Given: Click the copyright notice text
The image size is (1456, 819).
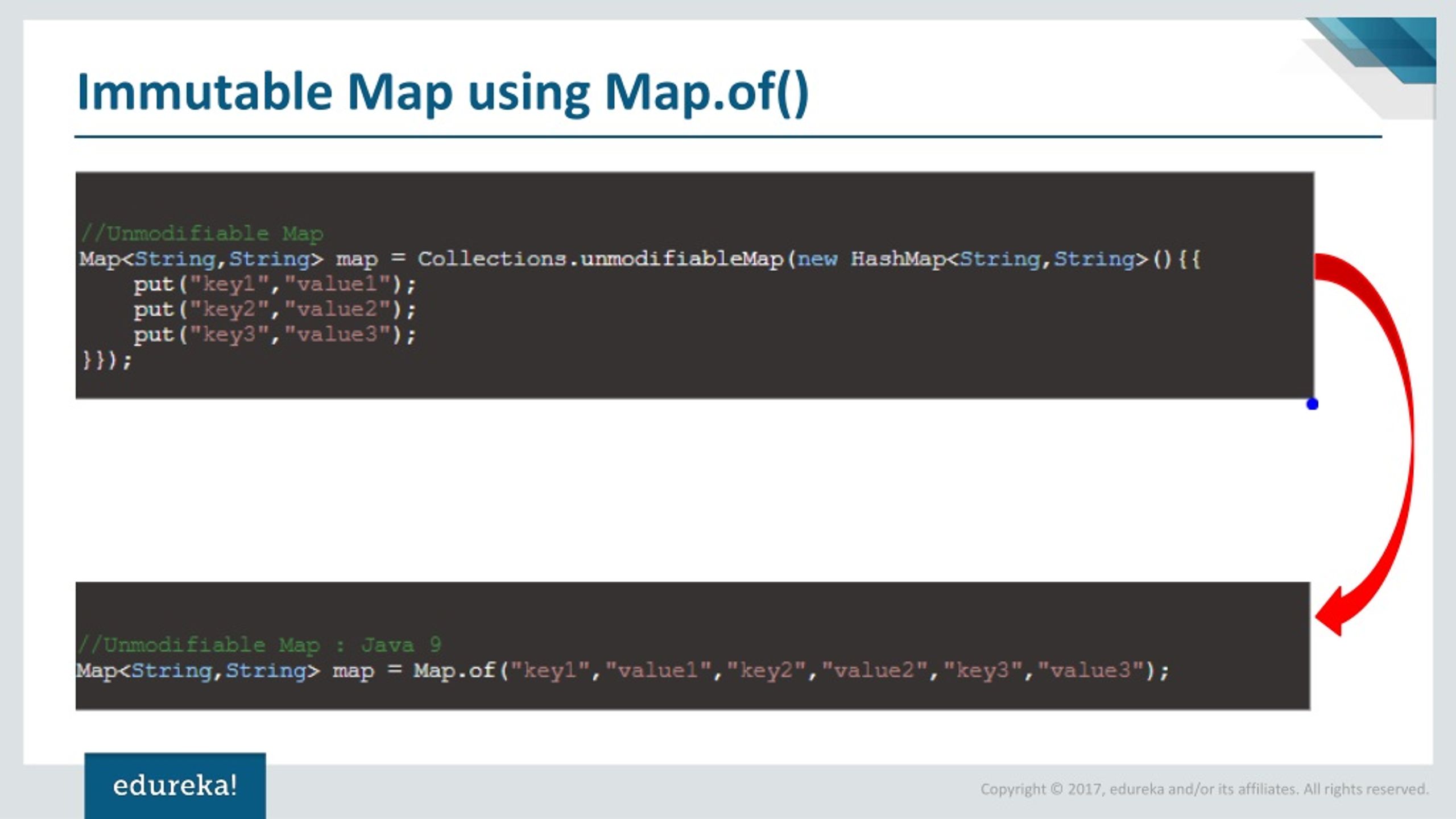Looking at the screenshot, I should (x=1204, y=789).
